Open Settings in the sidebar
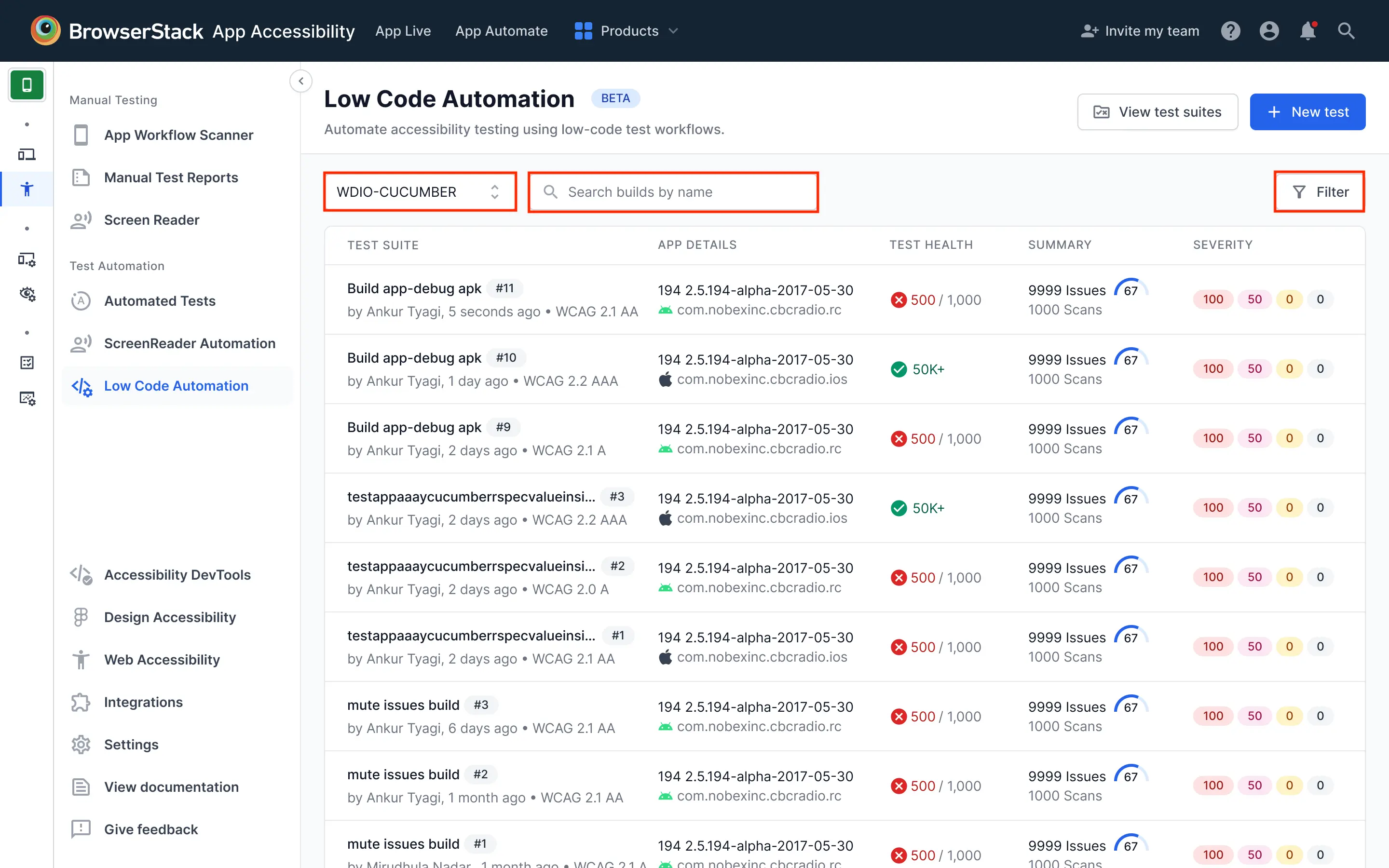This screenshot has width=1389, height=868. 178,745
